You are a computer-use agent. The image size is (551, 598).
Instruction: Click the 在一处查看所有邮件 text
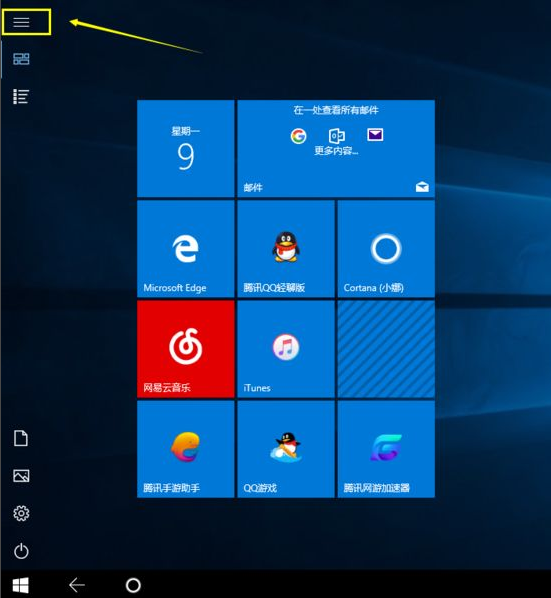coord(336,110)
